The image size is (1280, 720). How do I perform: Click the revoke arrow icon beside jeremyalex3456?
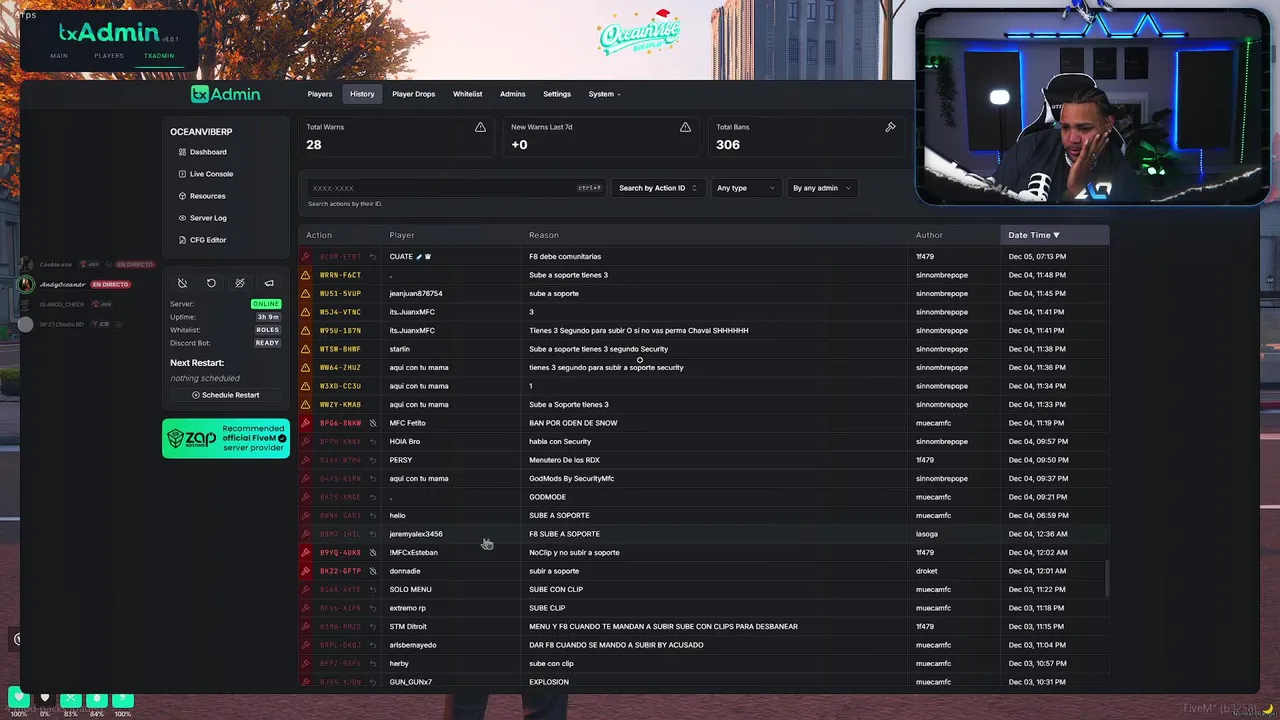[373, 534]
